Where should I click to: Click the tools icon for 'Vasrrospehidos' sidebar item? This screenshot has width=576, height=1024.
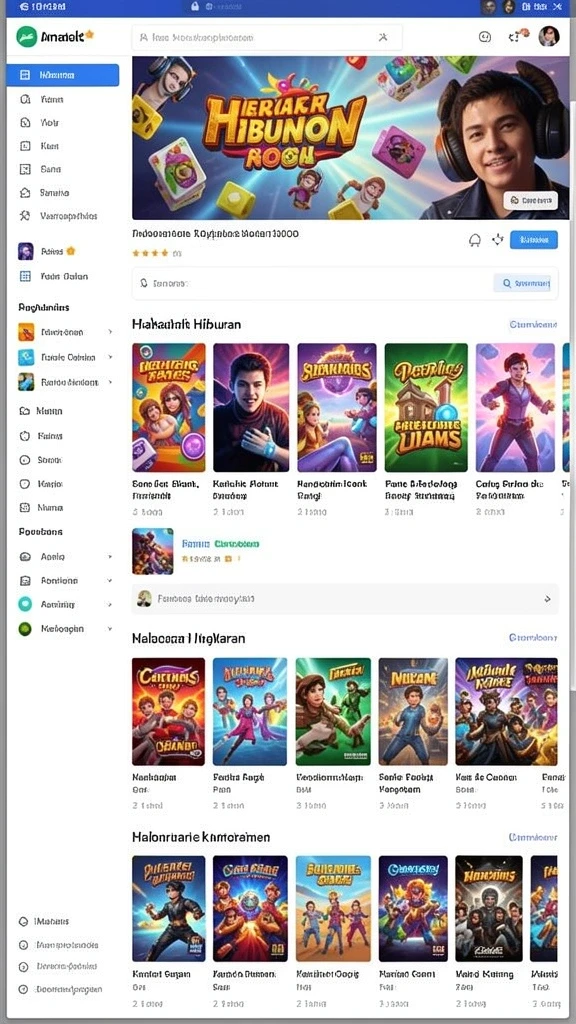25,216
